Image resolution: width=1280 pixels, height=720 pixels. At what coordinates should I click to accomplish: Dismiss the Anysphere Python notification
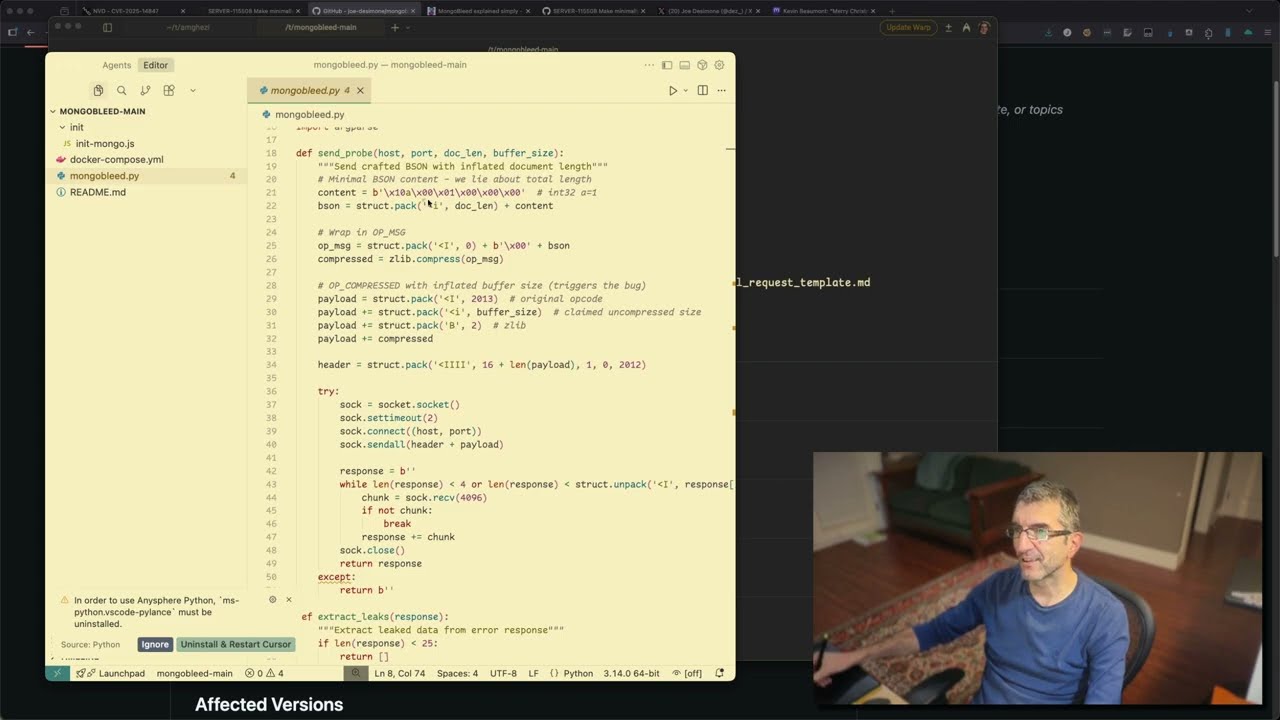click(x=289, y=600)
